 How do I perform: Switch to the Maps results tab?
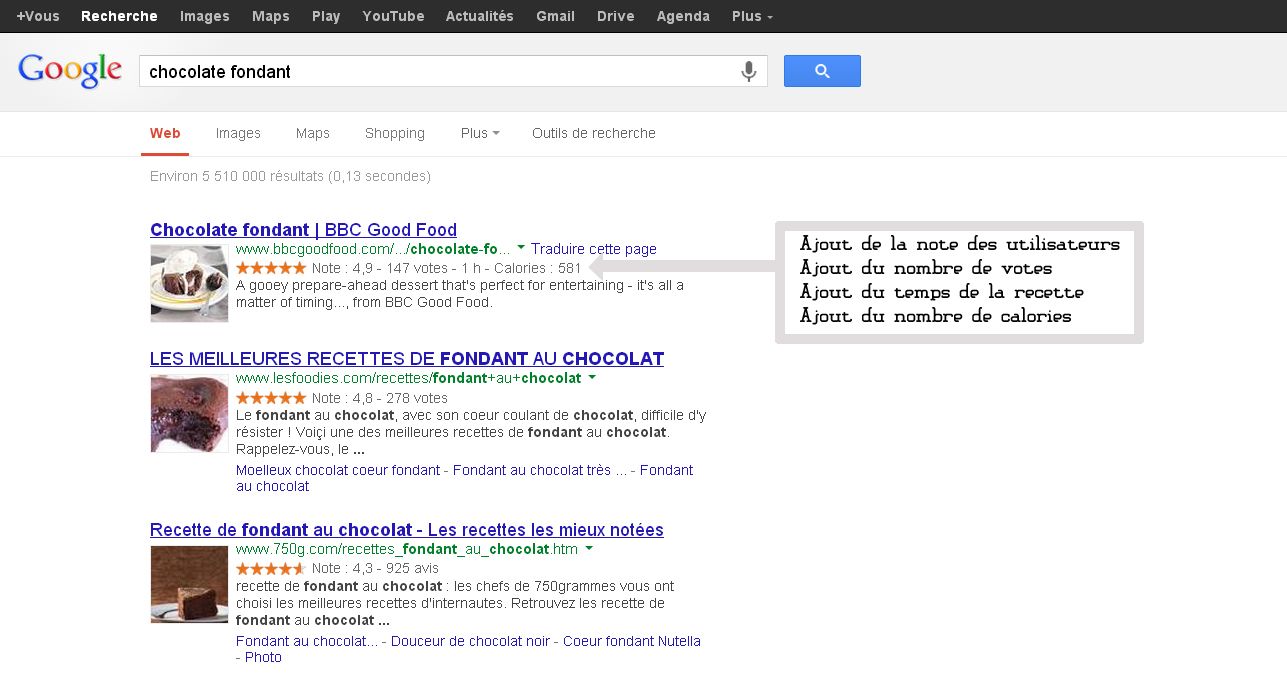313,133
